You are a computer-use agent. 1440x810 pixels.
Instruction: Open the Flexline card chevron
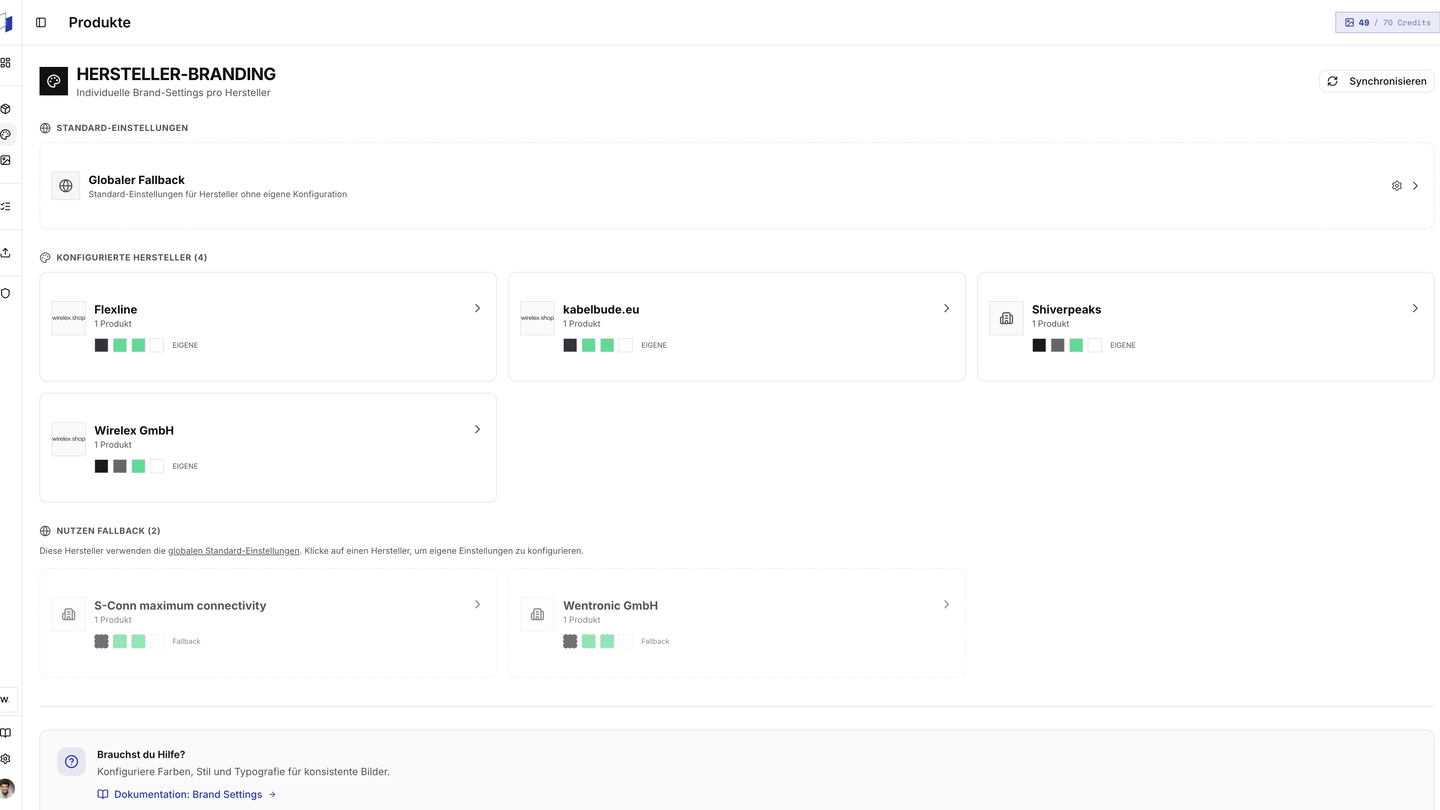click(477, 308)
